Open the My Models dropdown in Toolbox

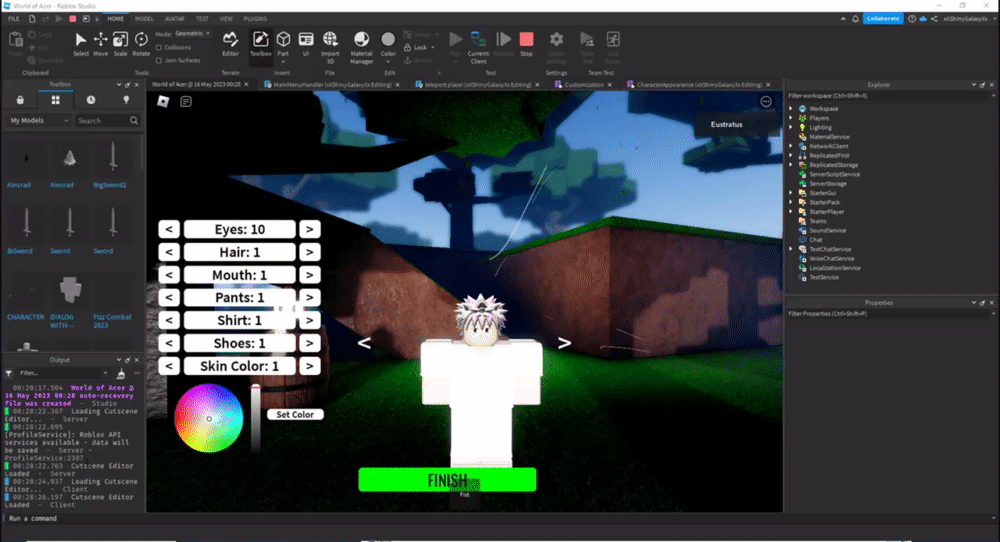[x=39, y=121]
